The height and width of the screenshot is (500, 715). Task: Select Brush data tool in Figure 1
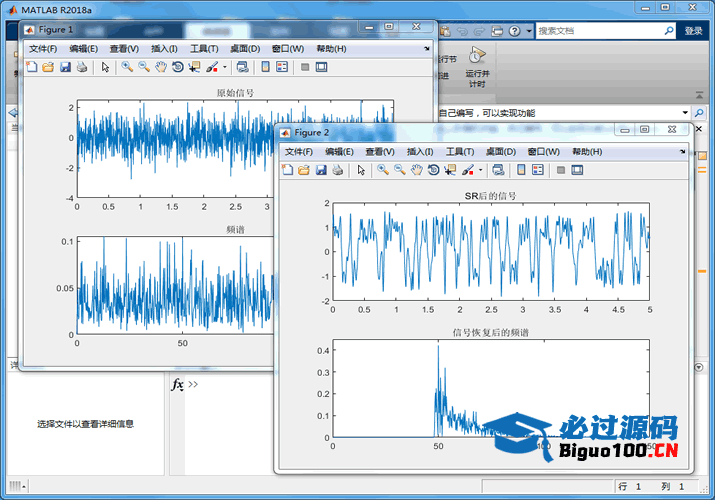click(x=212, y=67)
